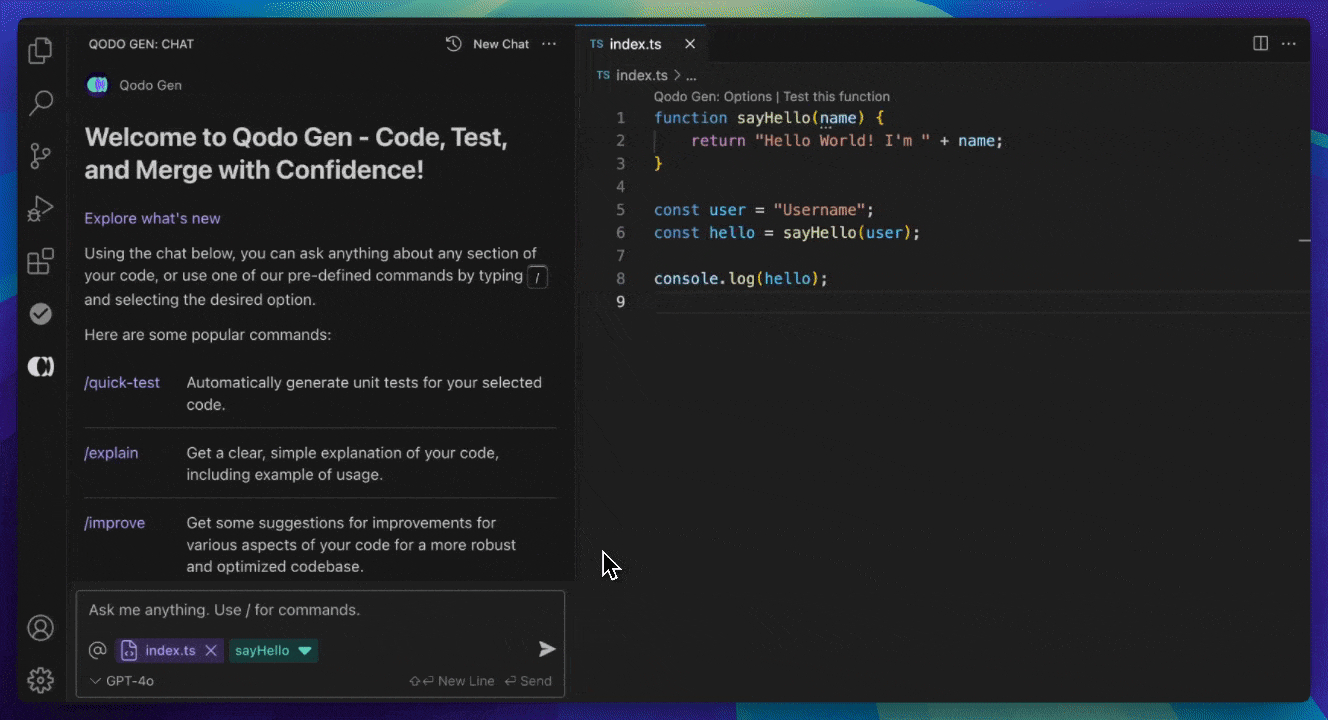1328x720 pixels.
Task: Click on the sayHello function name in line 1
Action: click(x=774, y=118)
